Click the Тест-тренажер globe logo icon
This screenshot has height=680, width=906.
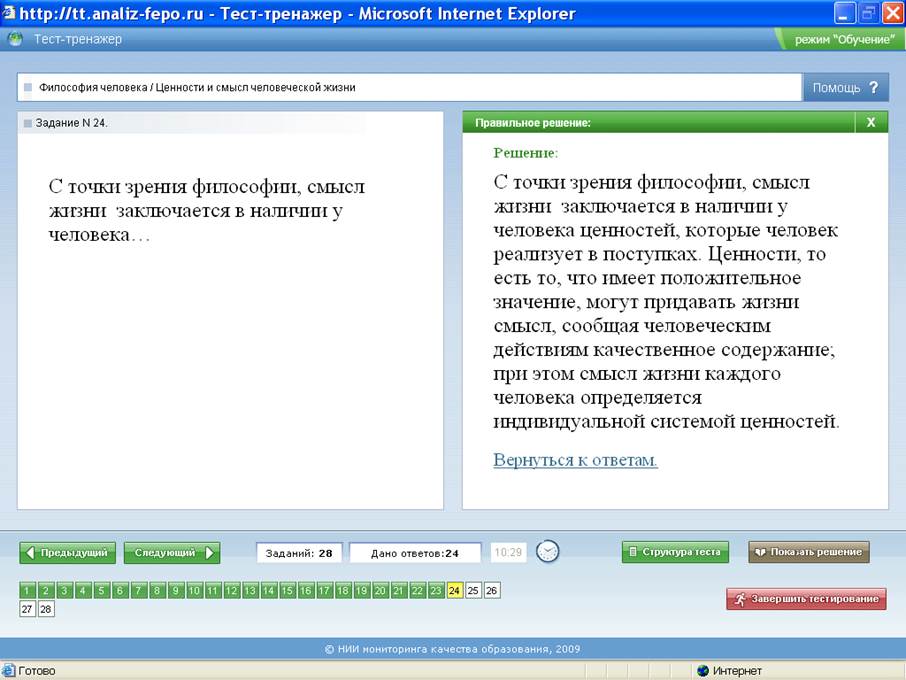click(16, 39)
